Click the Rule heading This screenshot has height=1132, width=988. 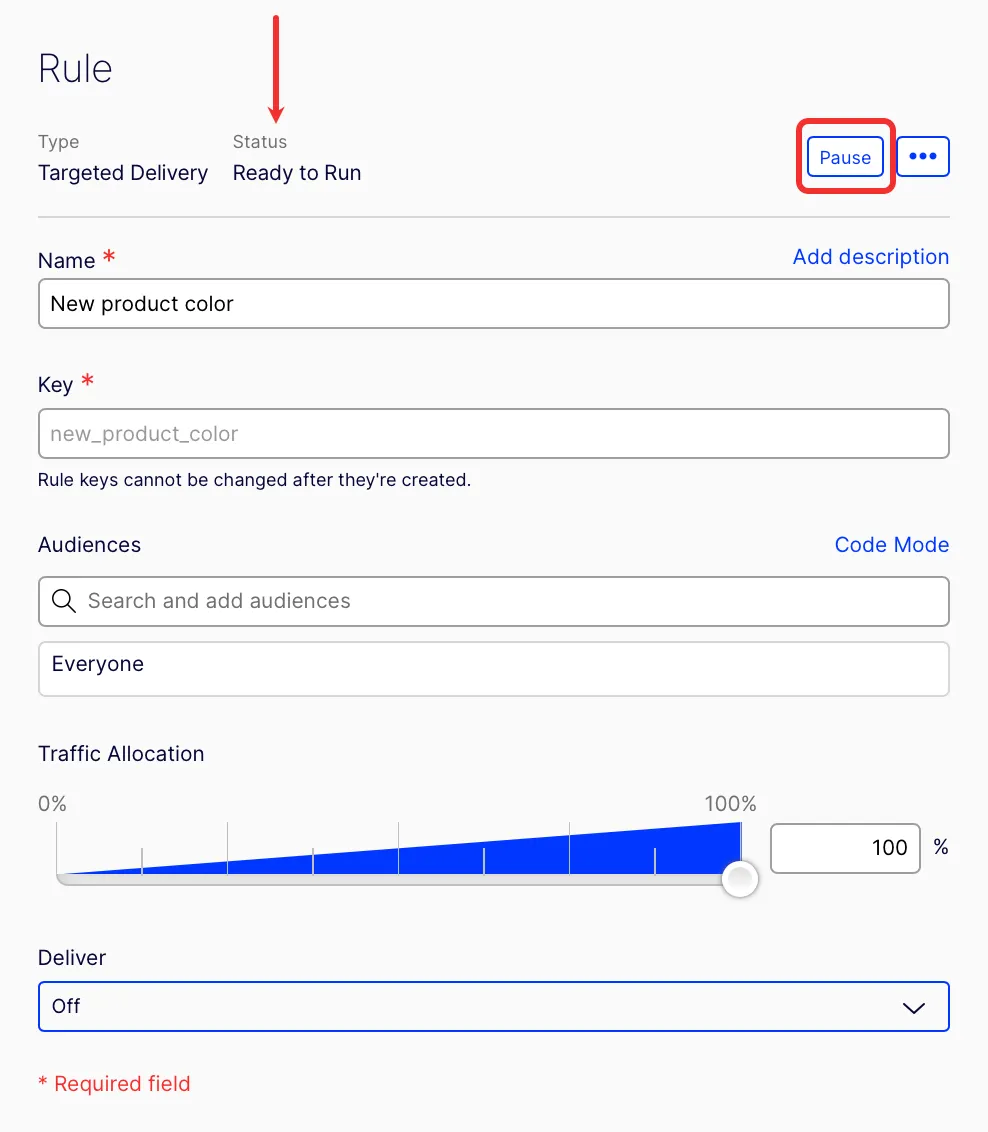tap(75, 69)
